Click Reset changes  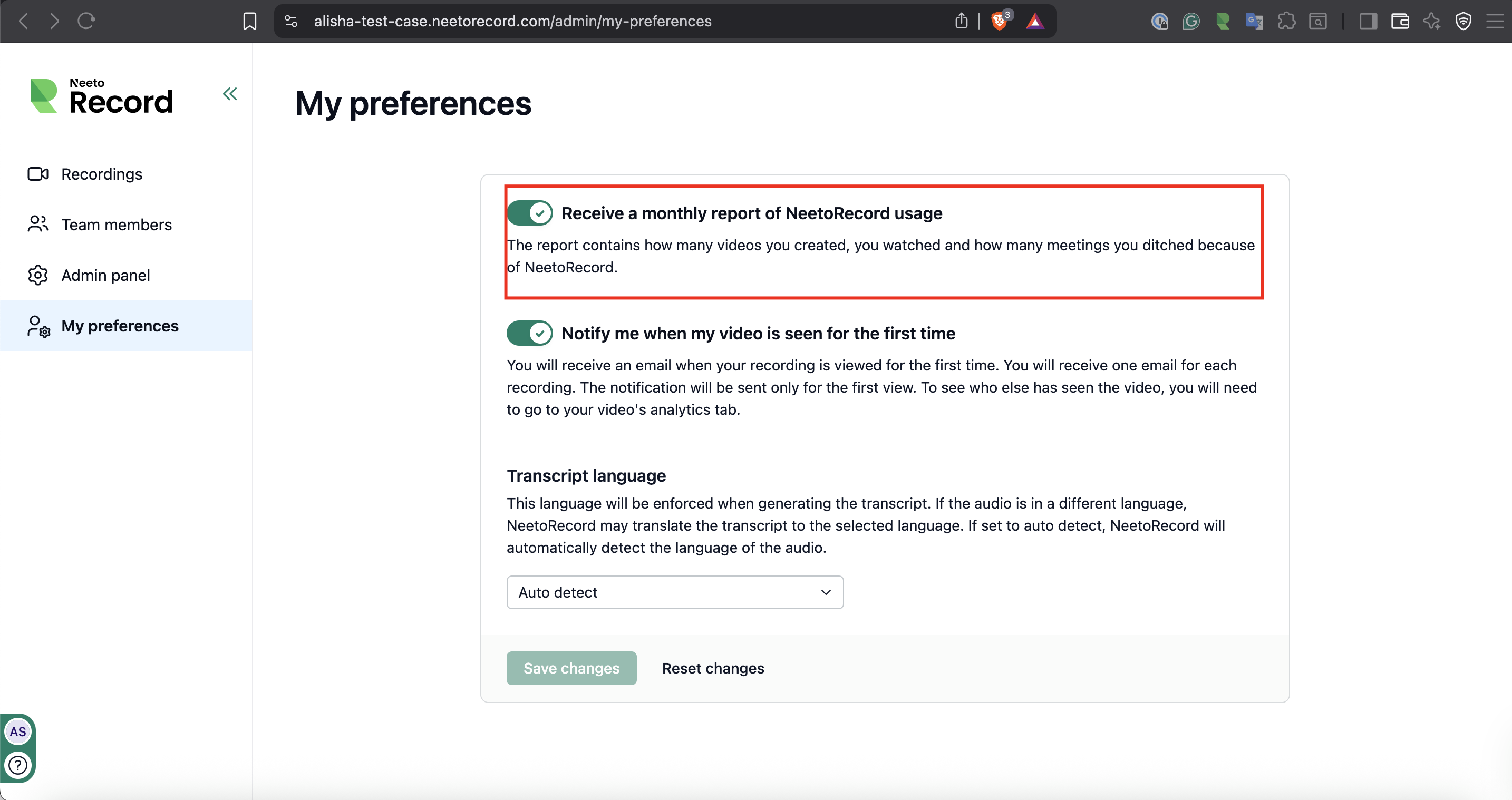[x=713, y=668]
